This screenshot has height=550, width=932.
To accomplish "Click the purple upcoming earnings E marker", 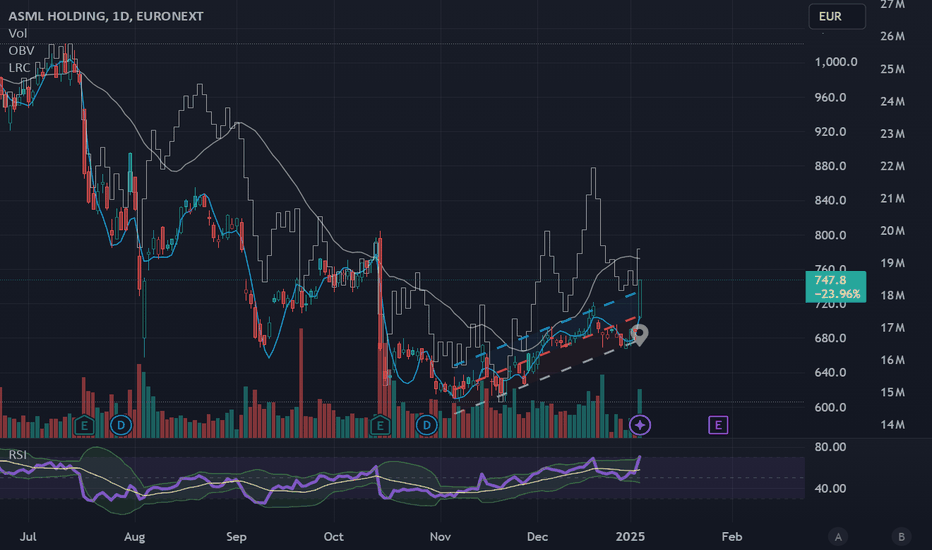I will (x=718, y=425).
